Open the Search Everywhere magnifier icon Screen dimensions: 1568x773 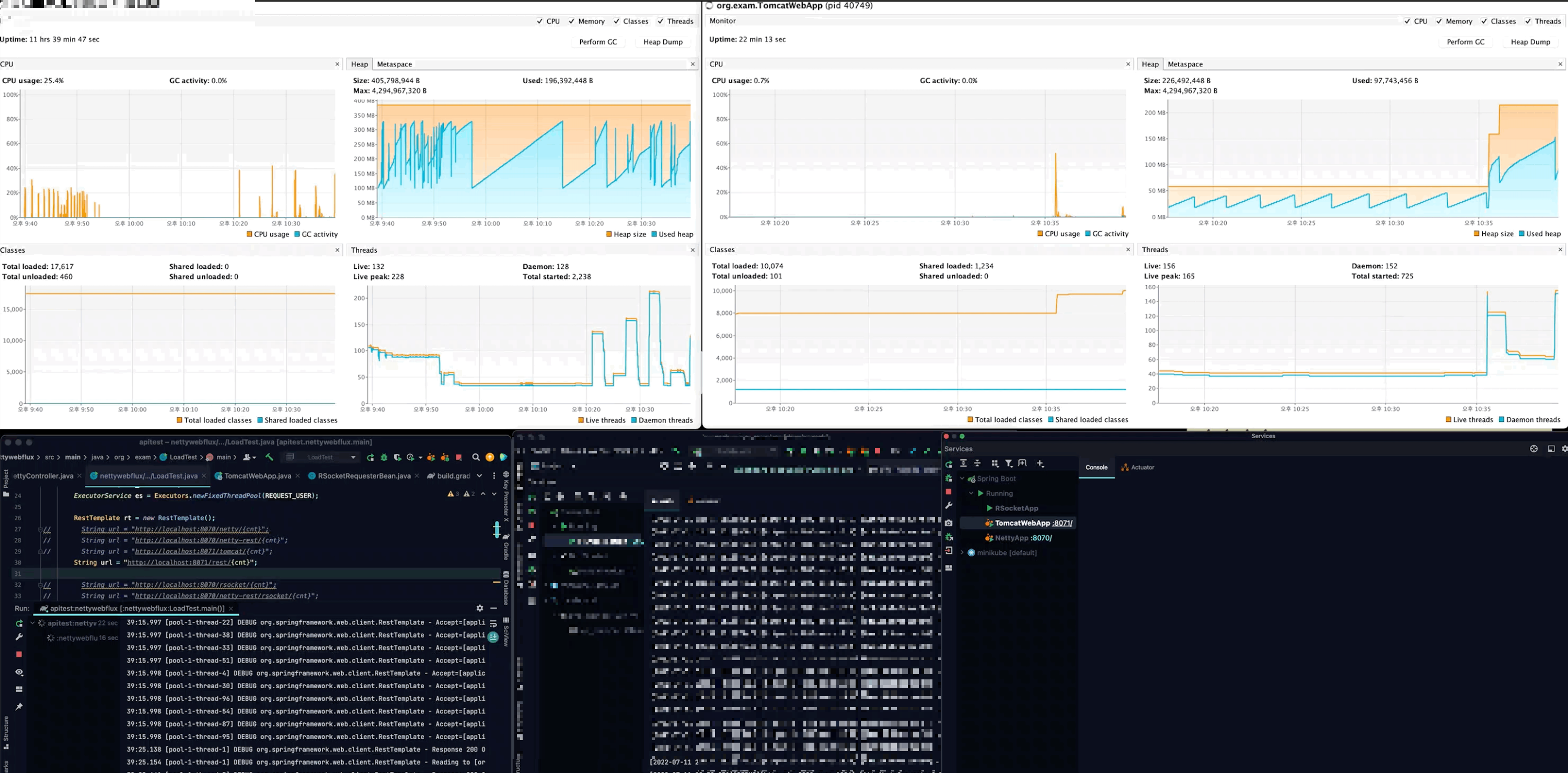(x=476, y=458)
